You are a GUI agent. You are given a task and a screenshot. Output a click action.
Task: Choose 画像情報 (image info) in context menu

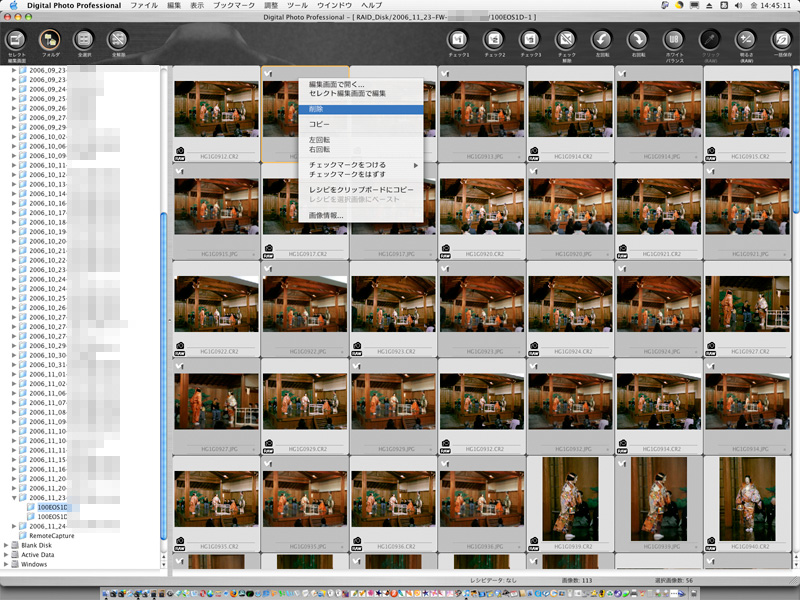click(361, 215)
